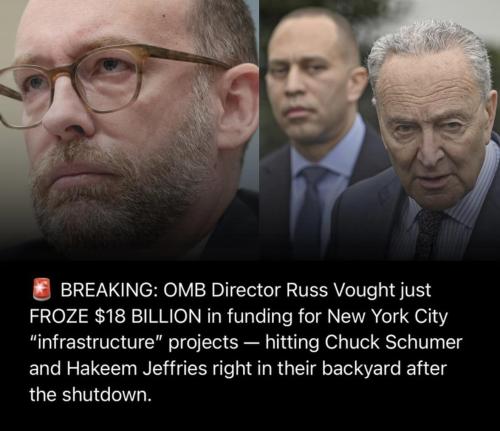The image size is (500, 431).
Task: Select the "$18 BILLION" amount text
Action: [x=148, y=316]
